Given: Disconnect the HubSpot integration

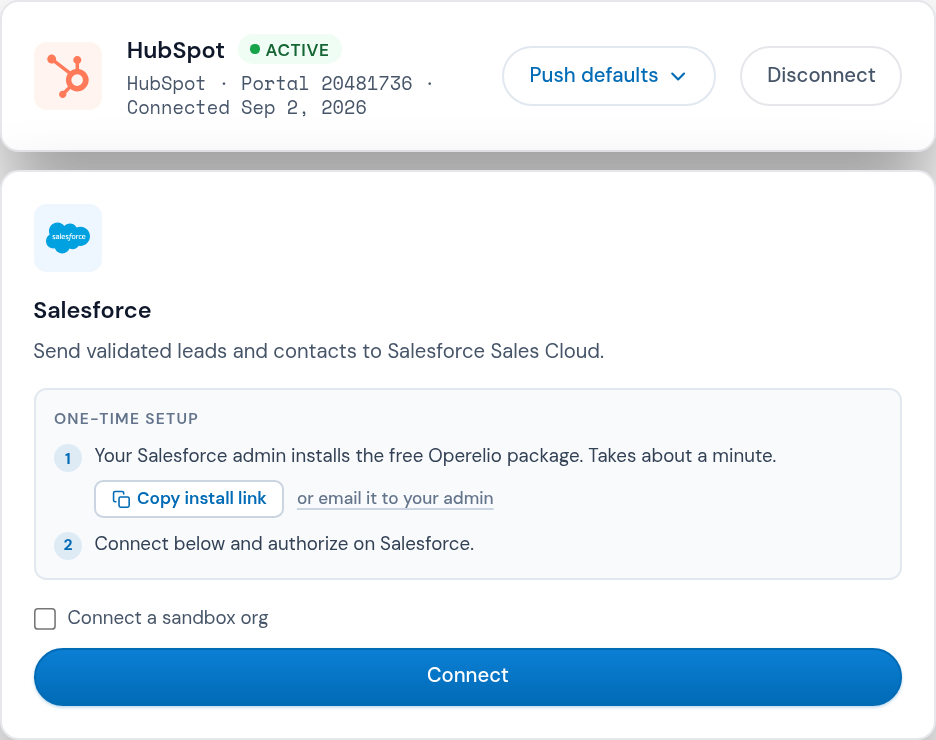Looking at the screenshot, I should pos(821,76).
